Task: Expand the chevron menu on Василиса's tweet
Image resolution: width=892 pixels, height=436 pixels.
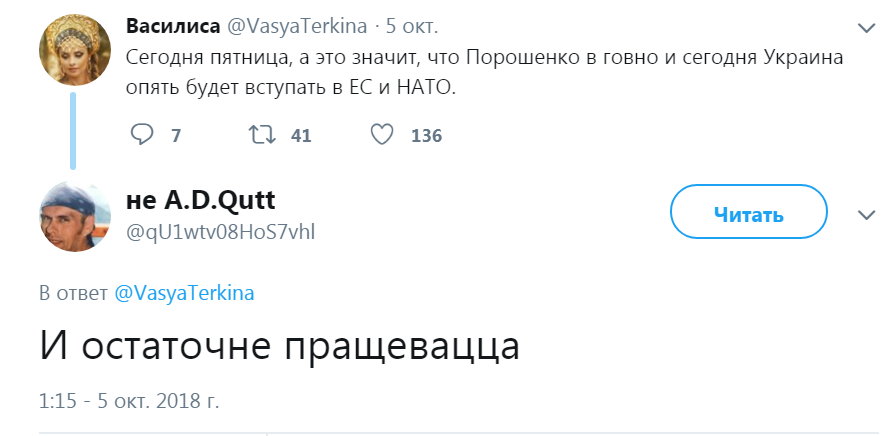Action: [x=865, y=27]
